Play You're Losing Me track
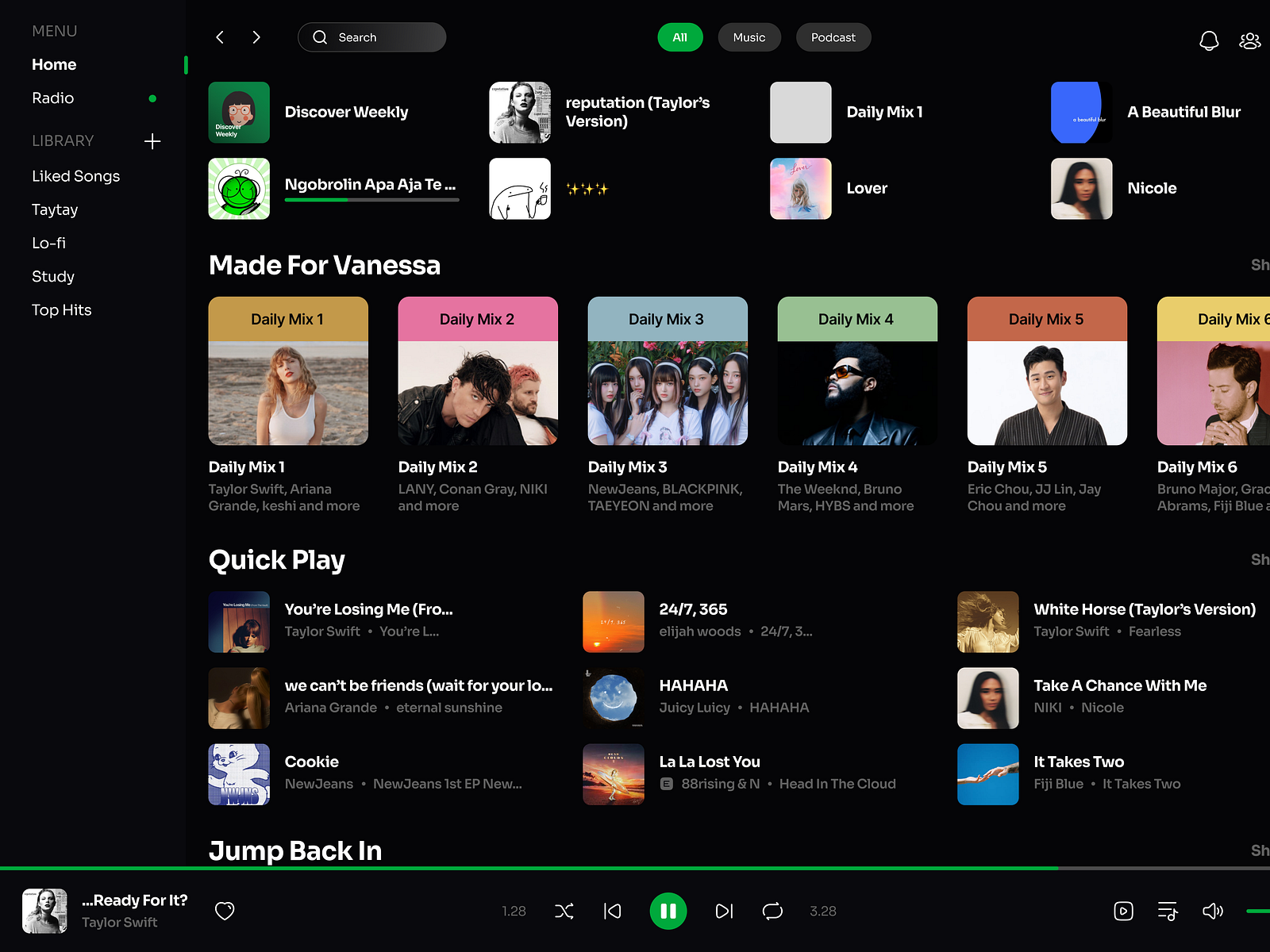This screenshot has width=1270, height=952. tap(381, 622)
